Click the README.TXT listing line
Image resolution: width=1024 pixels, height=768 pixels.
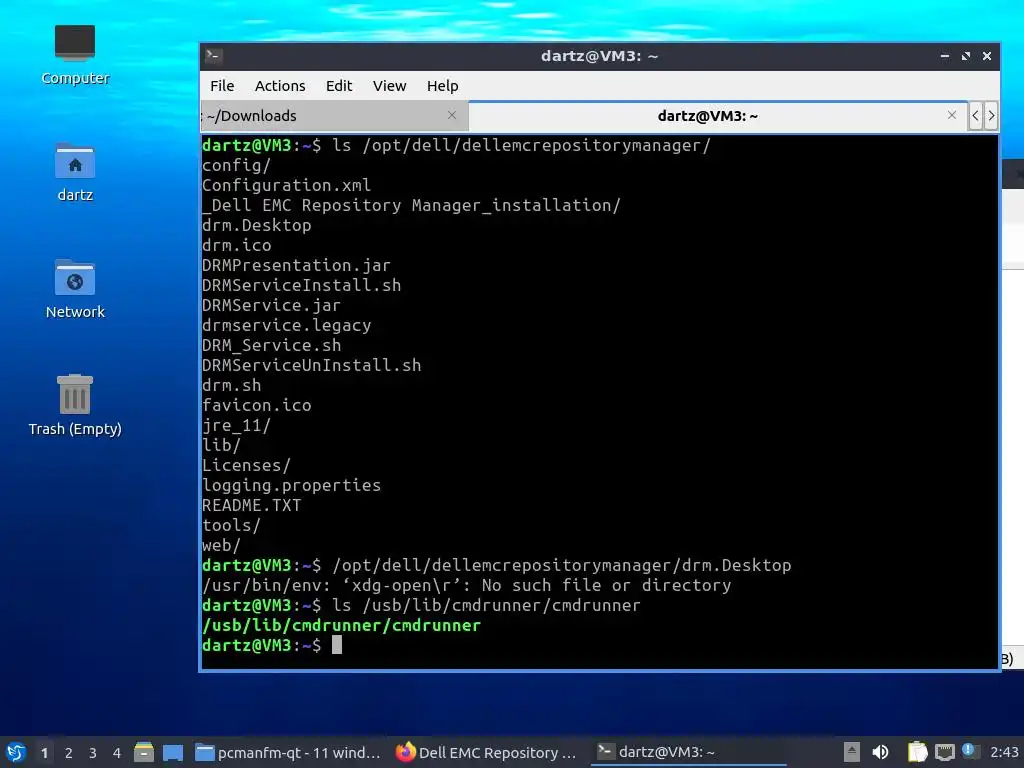[x=251, y=505]
